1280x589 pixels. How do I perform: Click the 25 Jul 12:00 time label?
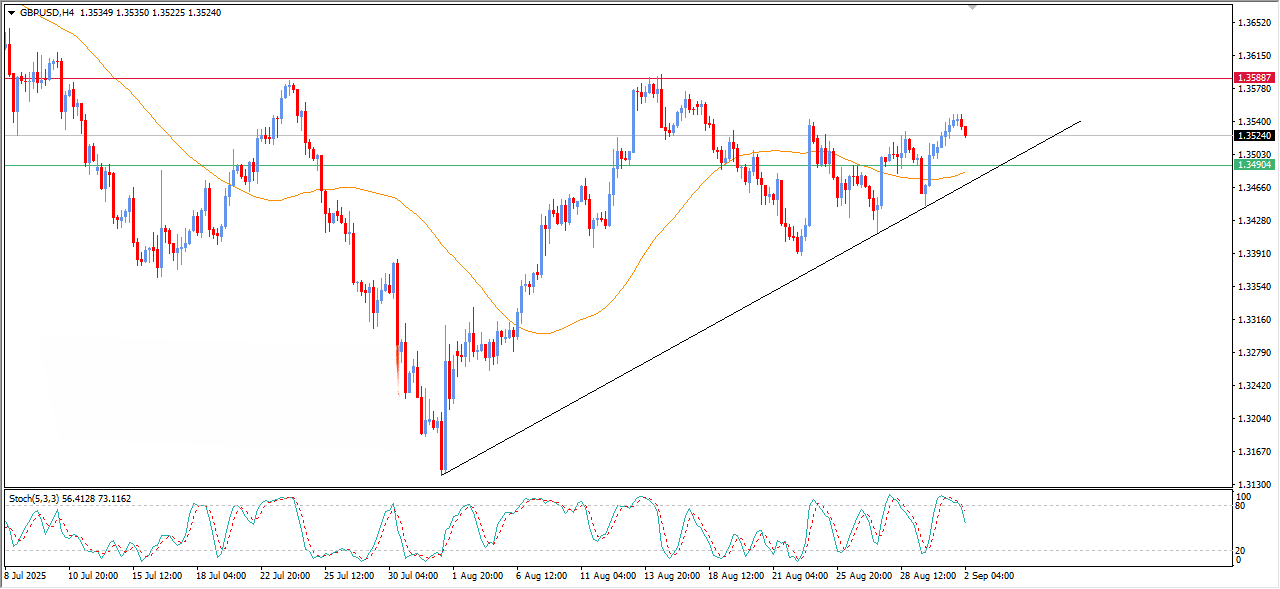click(x=349, y=576)
